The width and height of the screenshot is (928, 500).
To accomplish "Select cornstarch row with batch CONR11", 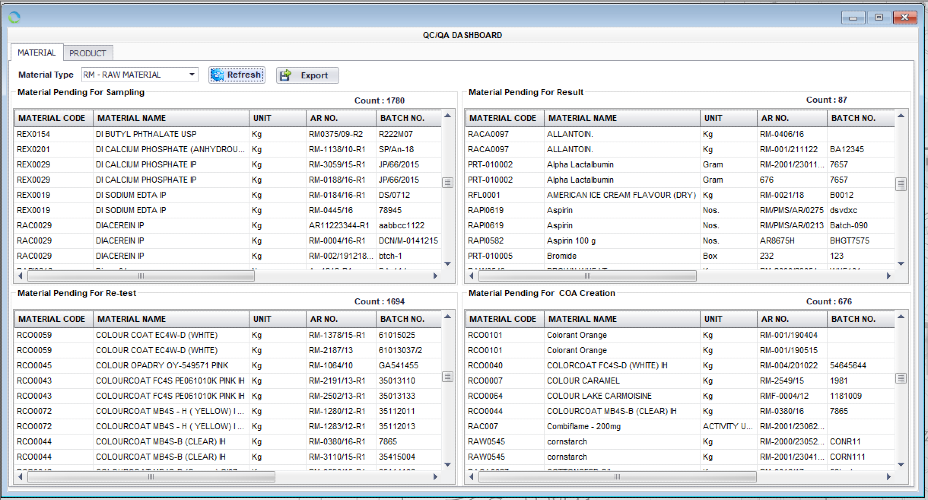I will pyautogui.click(x=680, y=441).
